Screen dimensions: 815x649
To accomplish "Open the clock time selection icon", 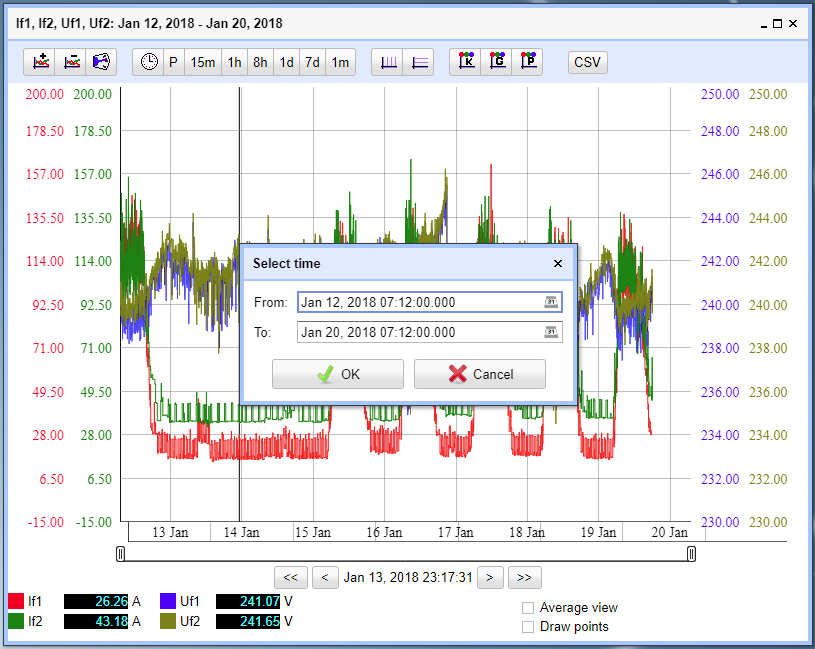I will coord(149,62).
